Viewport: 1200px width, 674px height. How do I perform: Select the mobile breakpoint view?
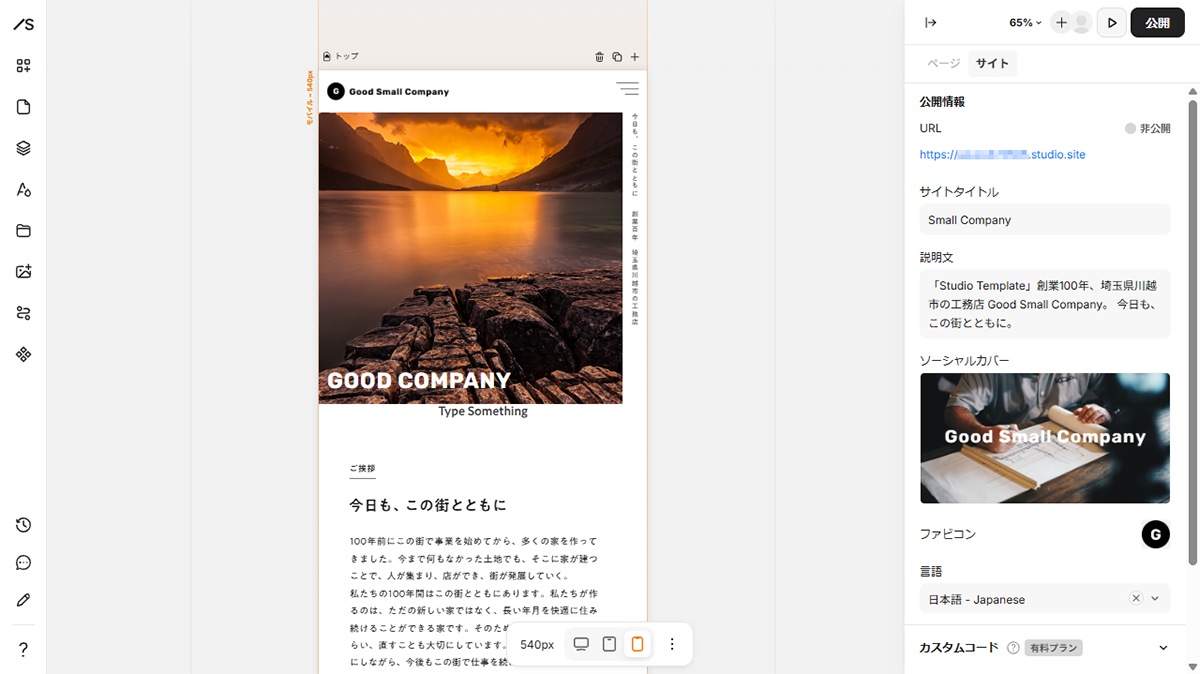(x=637, y=644)
